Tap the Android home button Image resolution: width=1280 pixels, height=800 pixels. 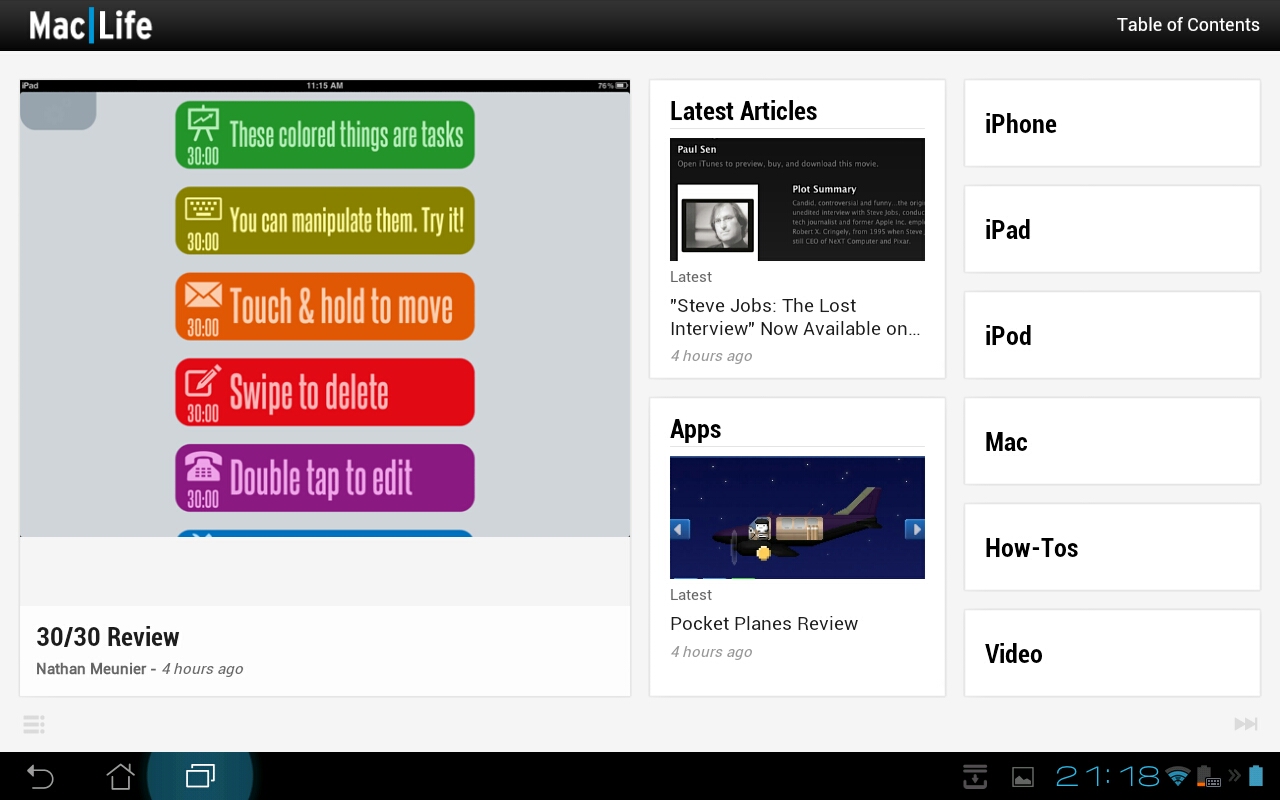coord(120,776)
